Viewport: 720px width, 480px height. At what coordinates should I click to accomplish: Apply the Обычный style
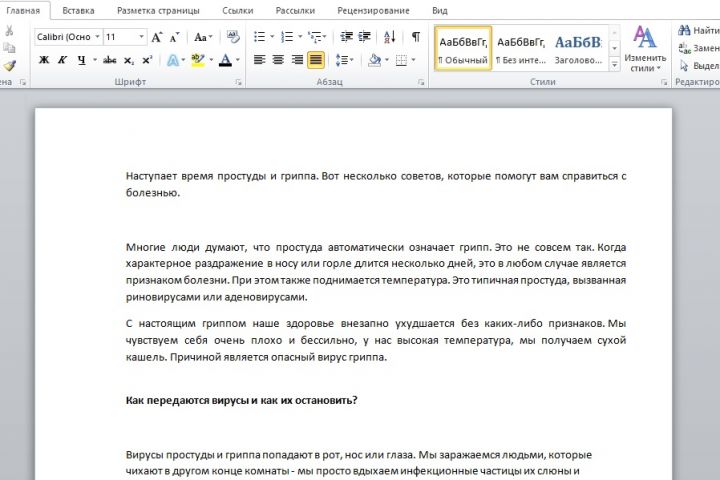coord(463,48)
